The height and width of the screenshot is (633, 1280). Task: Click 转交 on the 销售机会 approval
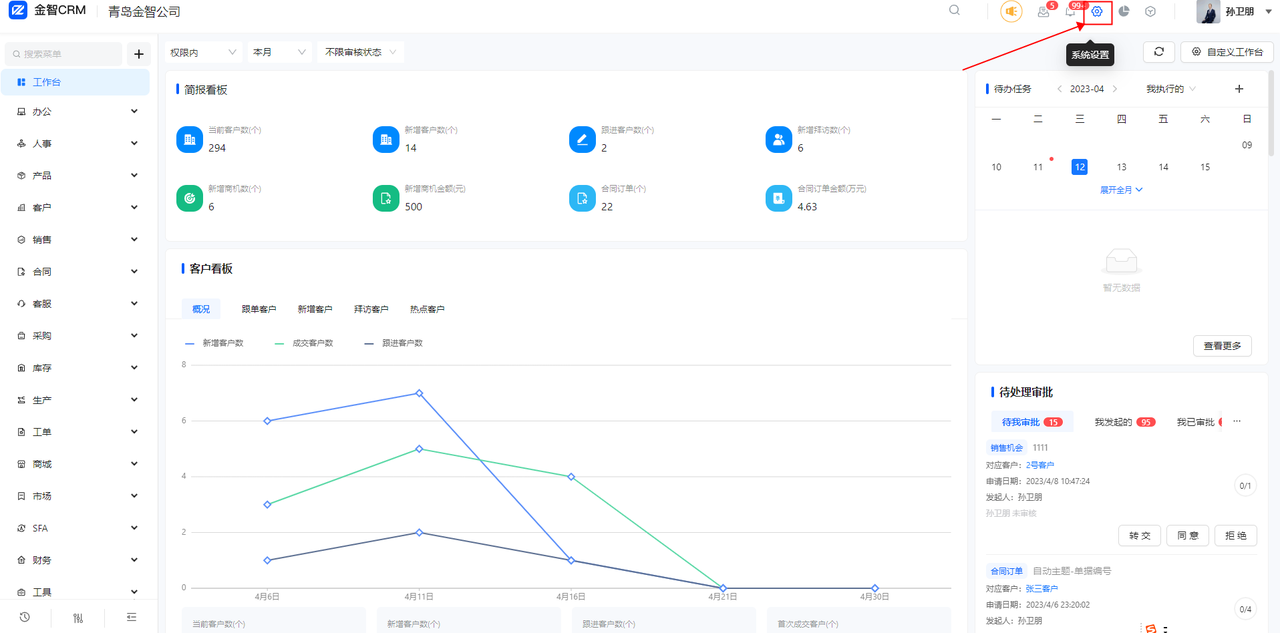[1140, 536]
